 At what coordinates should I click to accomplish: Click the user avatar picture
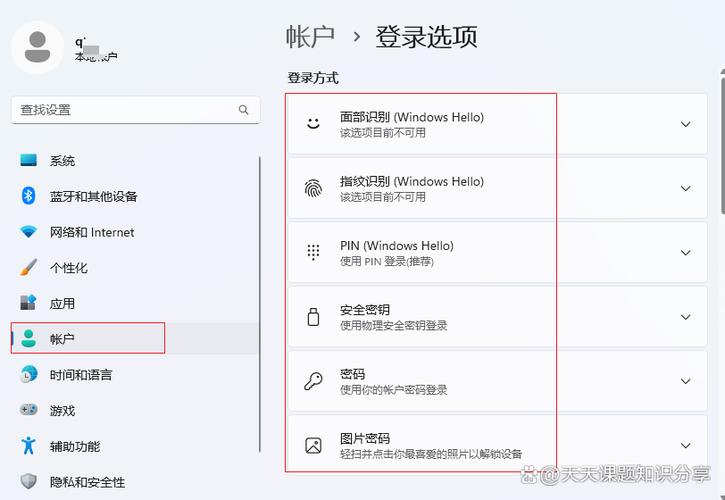click(x=37, y=47)
